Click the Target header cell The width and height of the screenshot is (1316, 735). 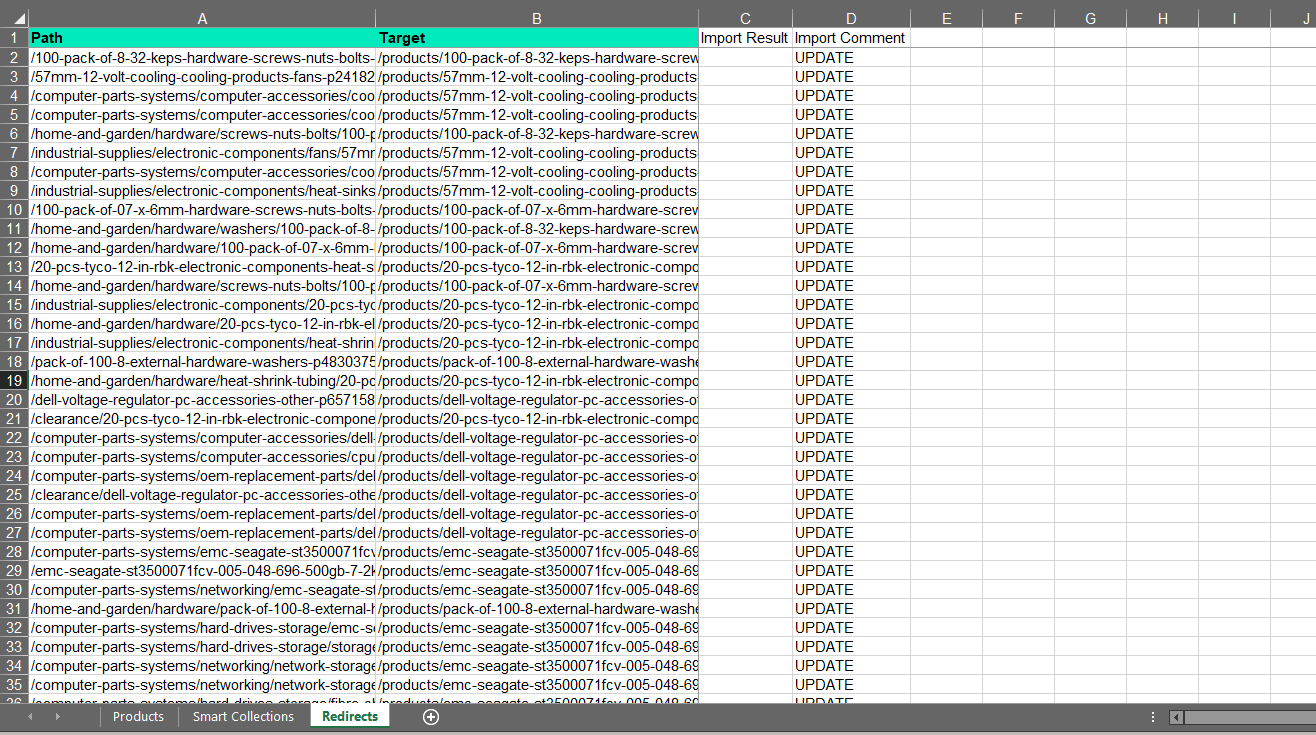click(537, 38)
